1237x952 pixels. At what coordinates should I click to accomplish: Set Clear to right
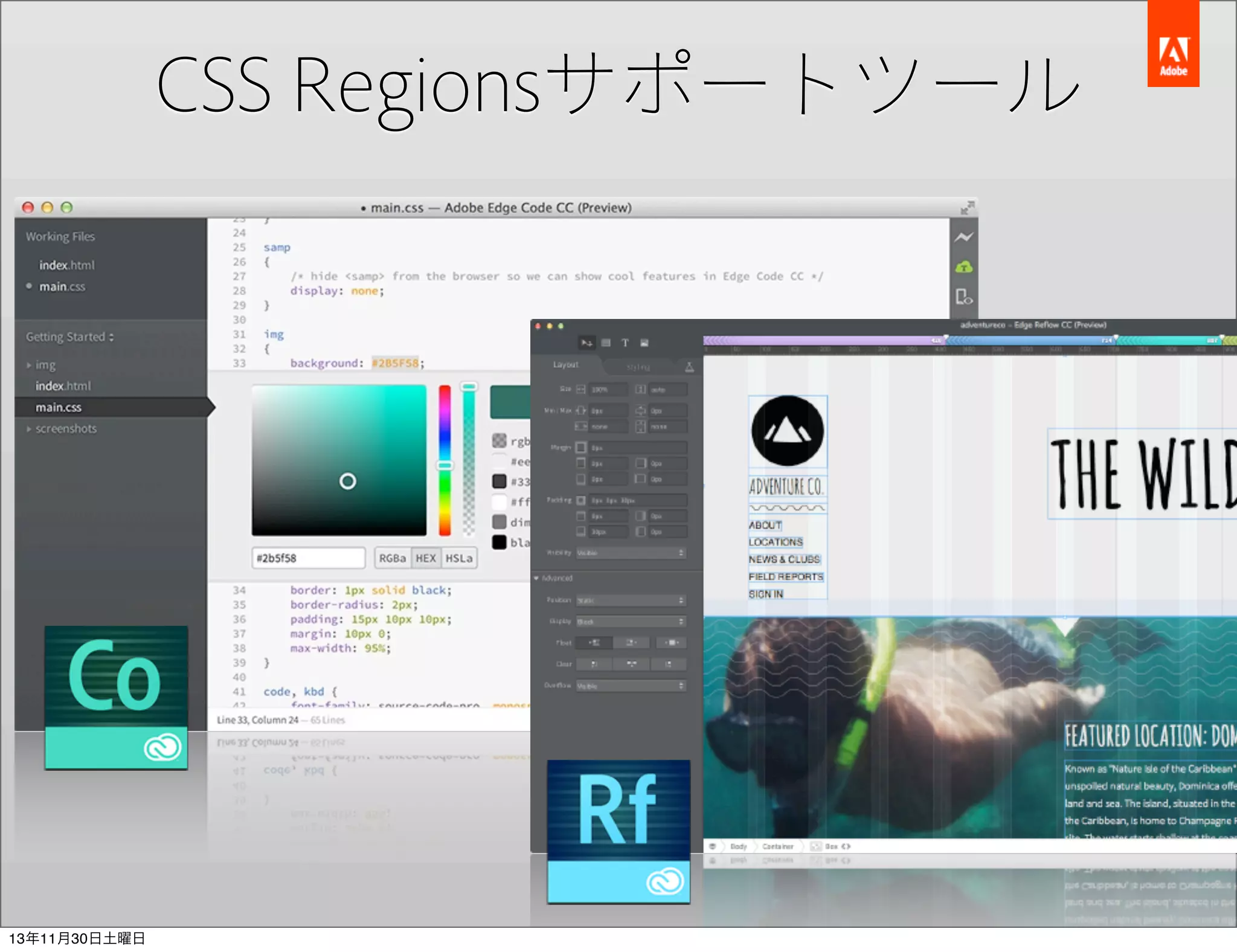coord(669,664)
